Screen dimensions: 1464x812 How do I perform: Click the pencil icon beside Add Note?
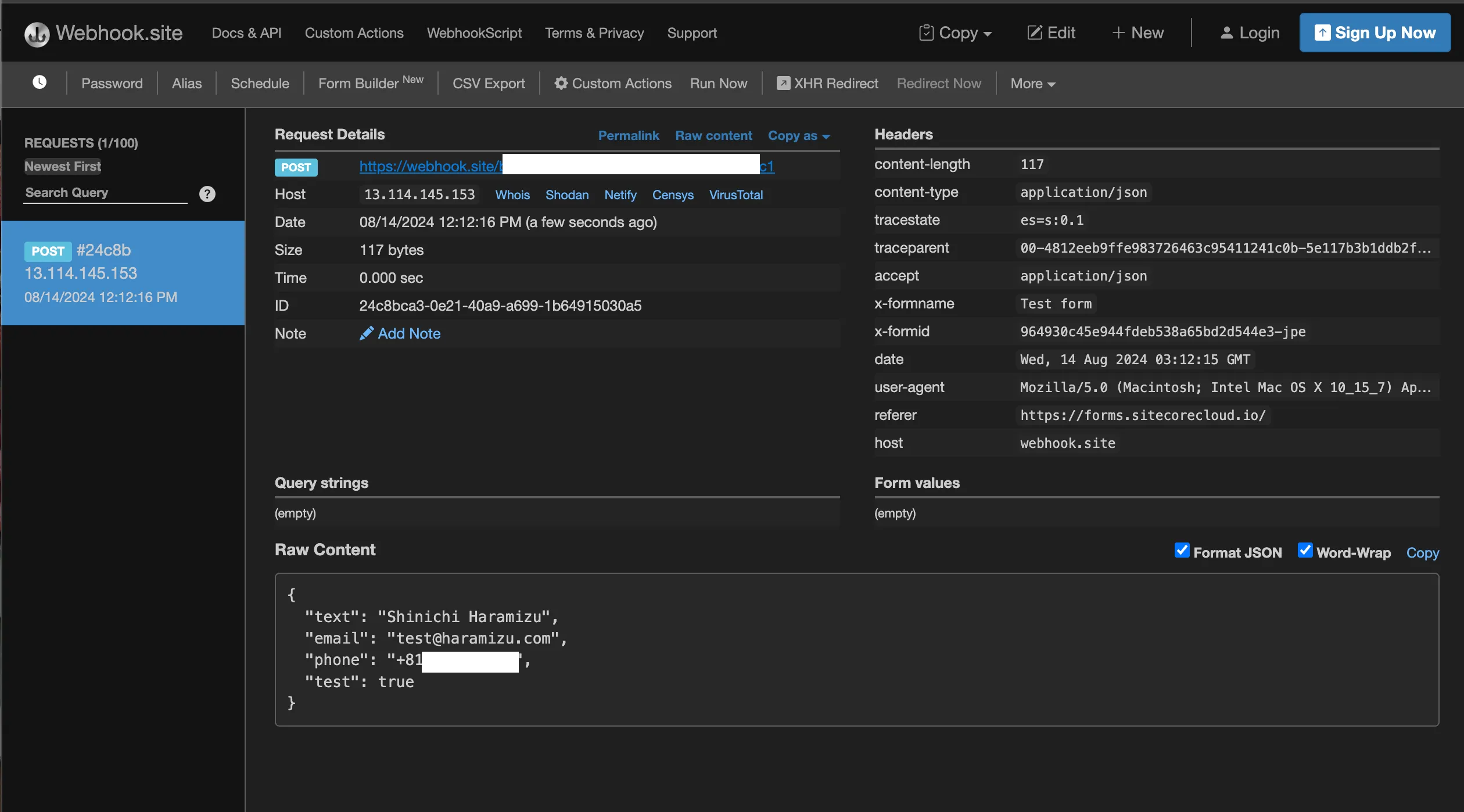[x=367, y=333]
